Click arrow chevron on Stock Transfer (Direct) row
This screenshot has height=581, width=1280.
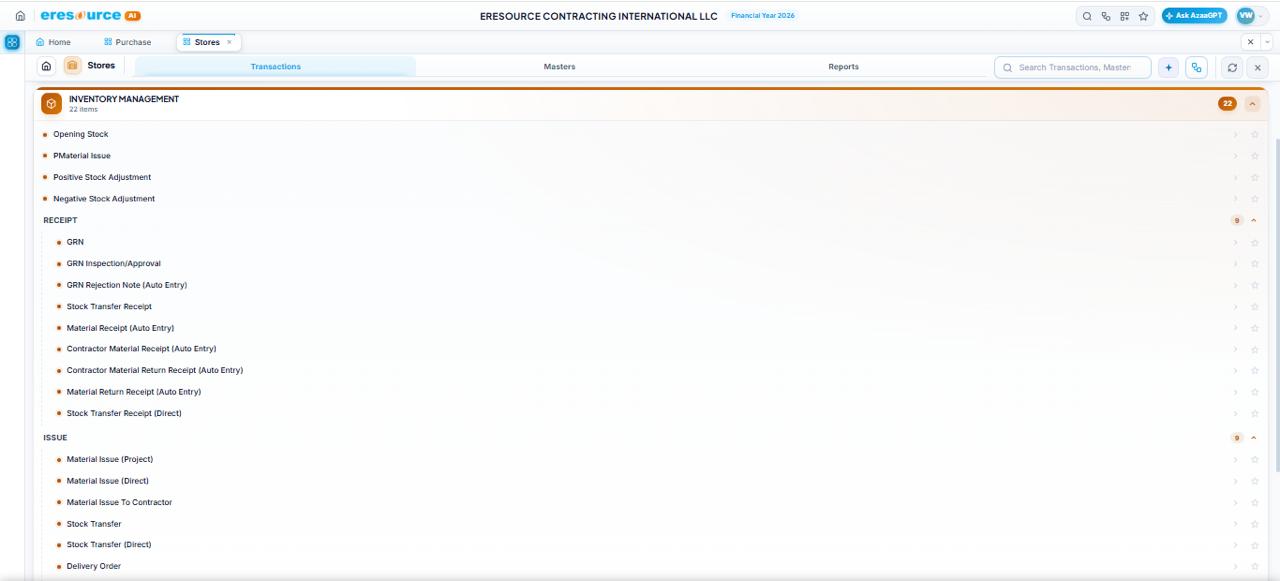point(1236,545)
